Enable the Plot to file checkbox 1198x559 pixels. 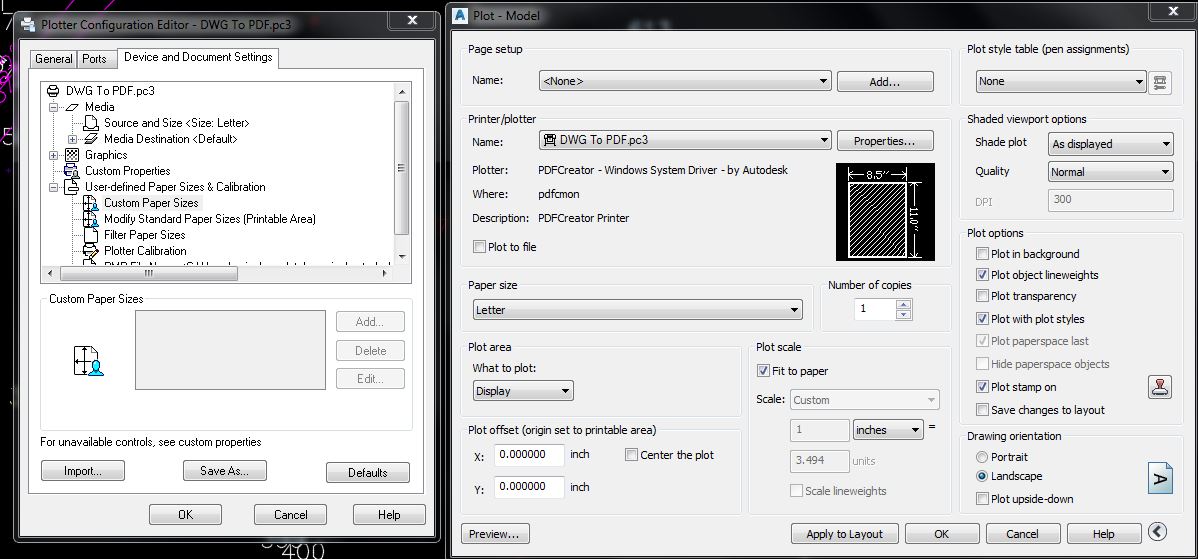click(x=479, y=247)
